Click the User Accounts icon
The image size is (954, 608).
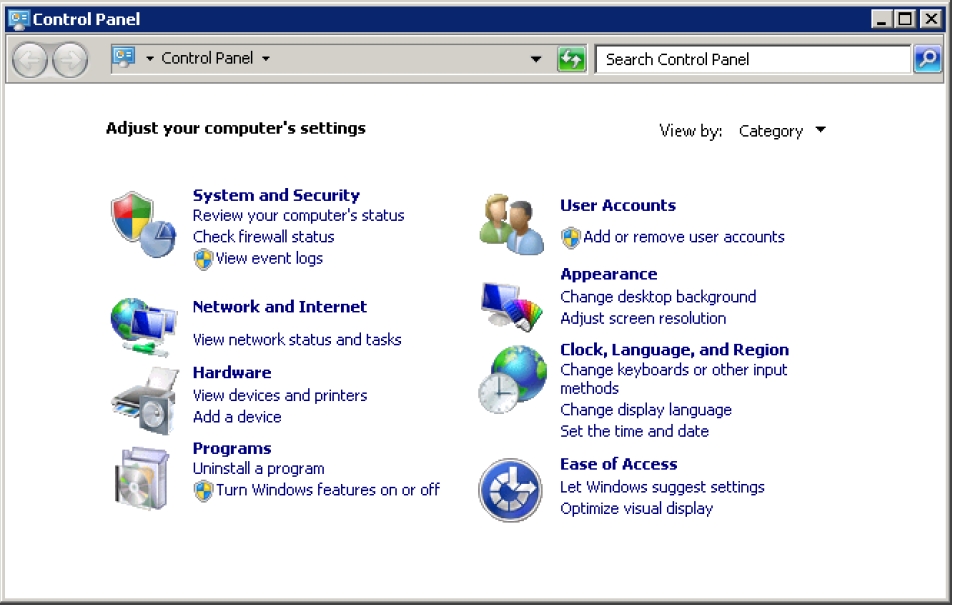tap(511, 216)
